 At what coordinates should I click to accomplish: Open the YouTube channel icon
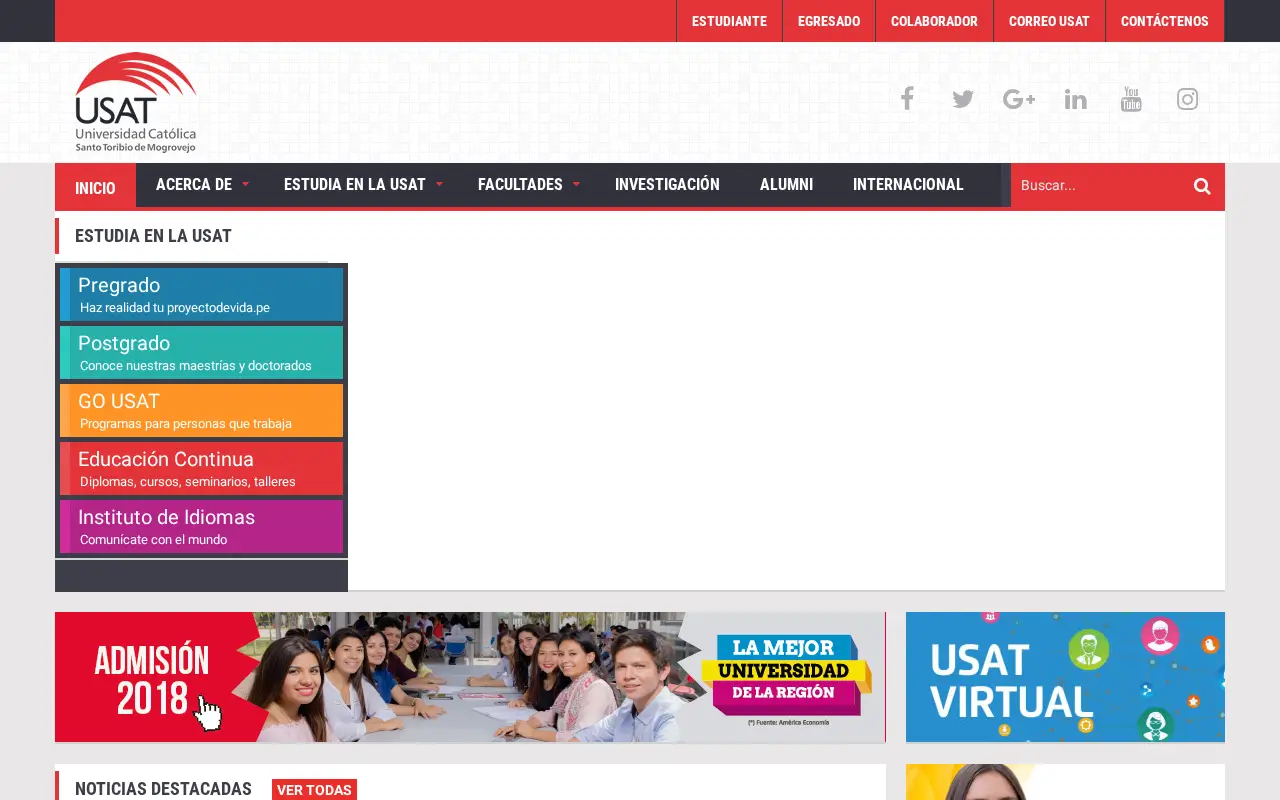1131,99
